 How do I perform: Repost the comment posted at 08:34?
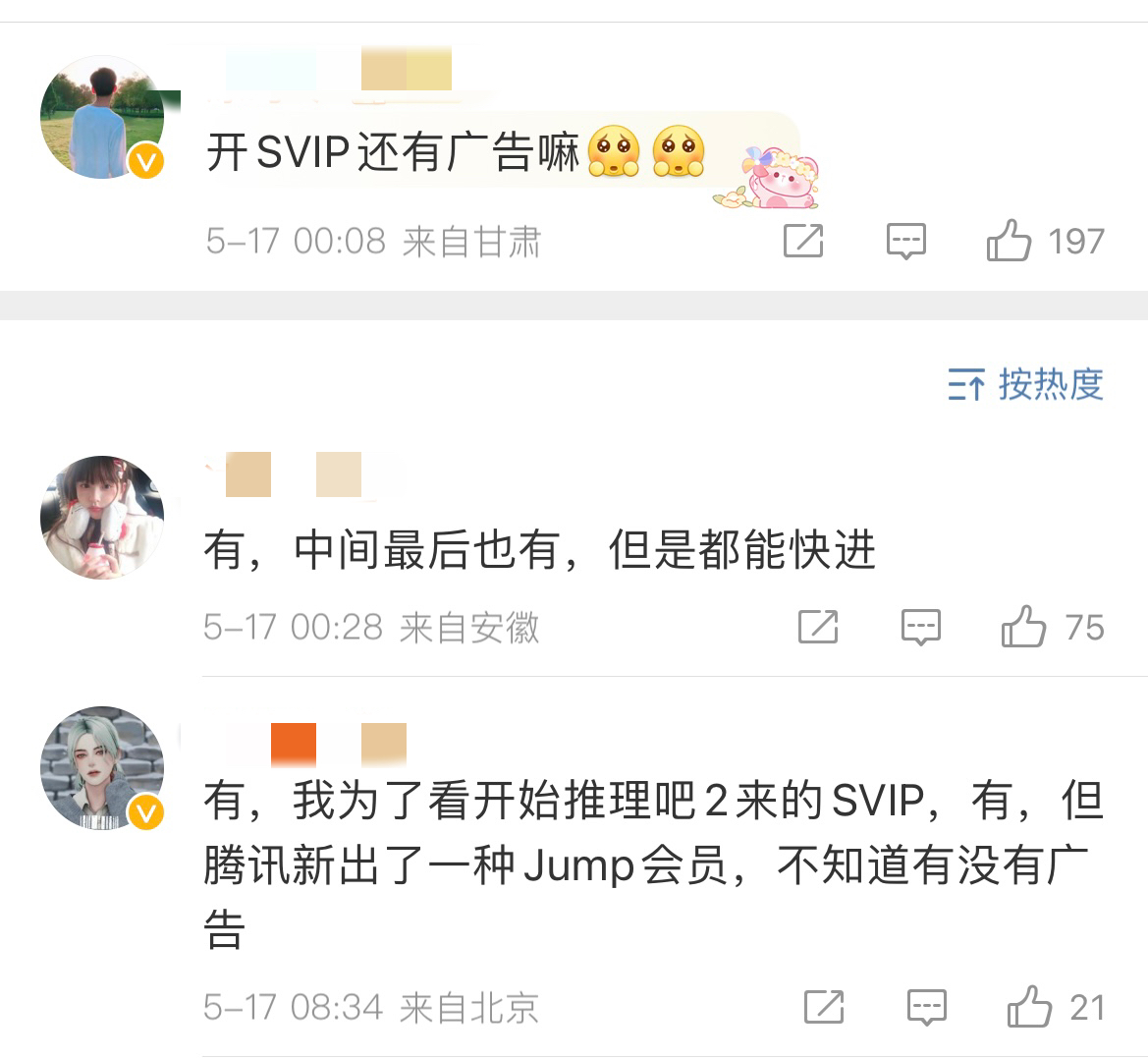pos(824,1008)
